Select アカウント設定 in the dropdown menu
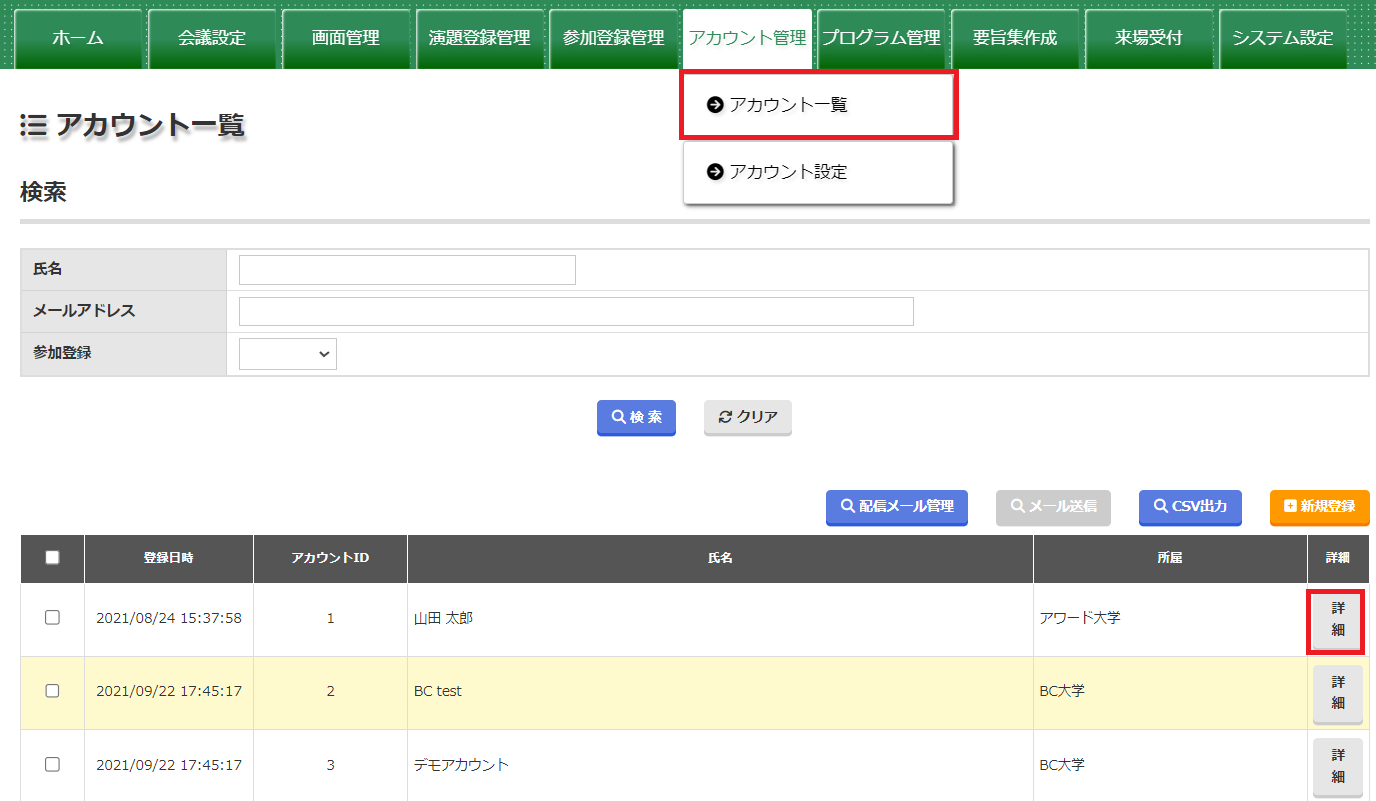The width and height of the screenshot is (1376, 801). click(x=817, y=172)
